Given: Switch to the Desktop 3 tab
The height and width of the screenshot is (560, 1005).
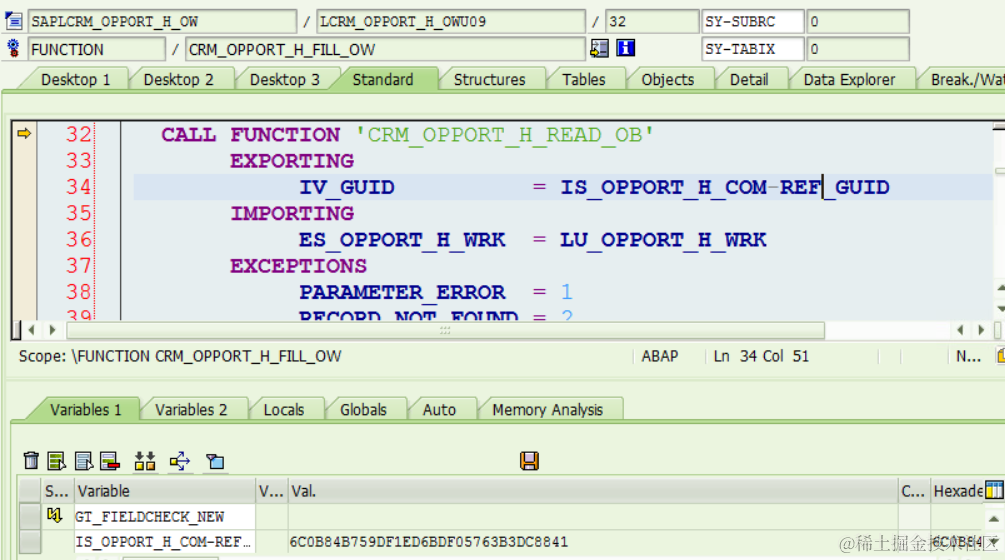Looking at the screenshot, I should (x=285, y=79).
